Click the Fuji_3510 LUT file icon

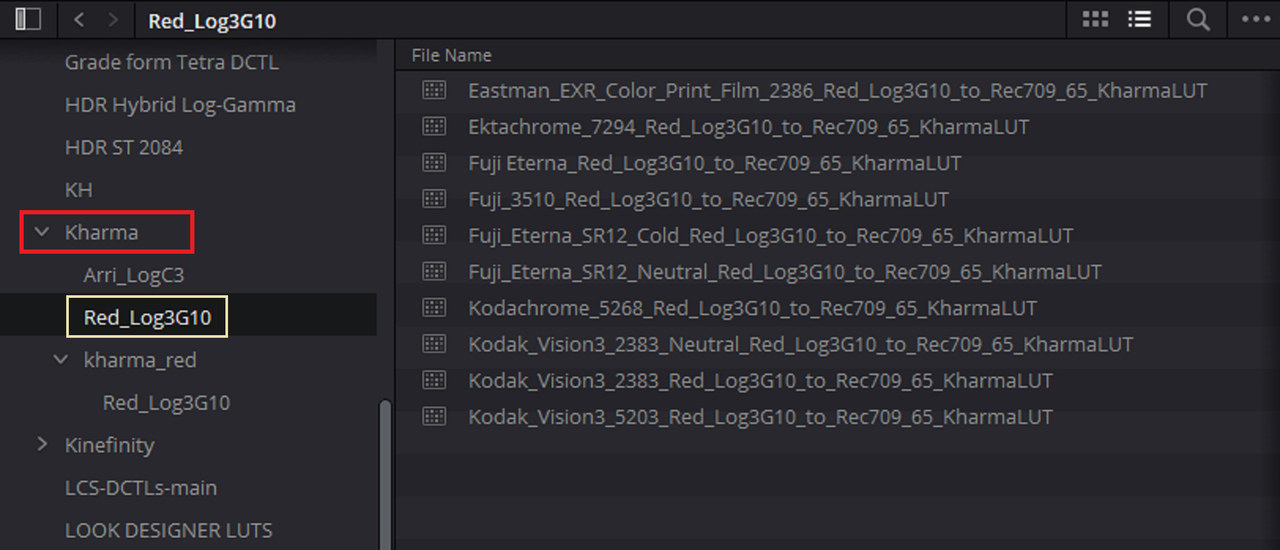[x=433, y=199]
